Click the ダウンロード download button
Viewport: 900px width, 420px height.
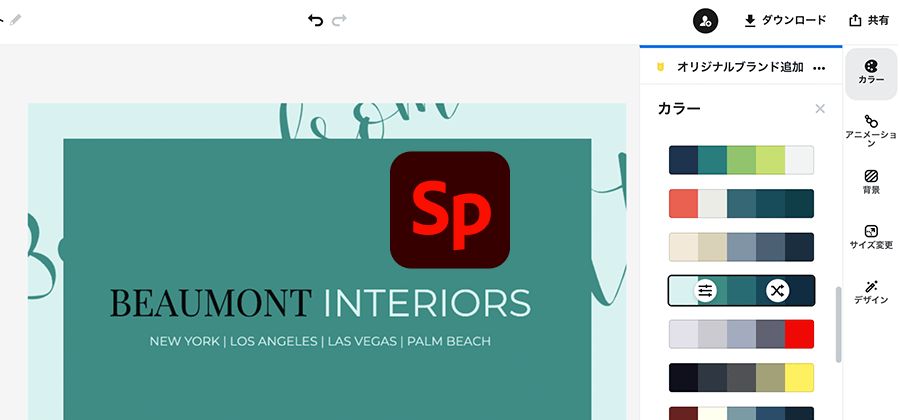click(x=785, y=21)
